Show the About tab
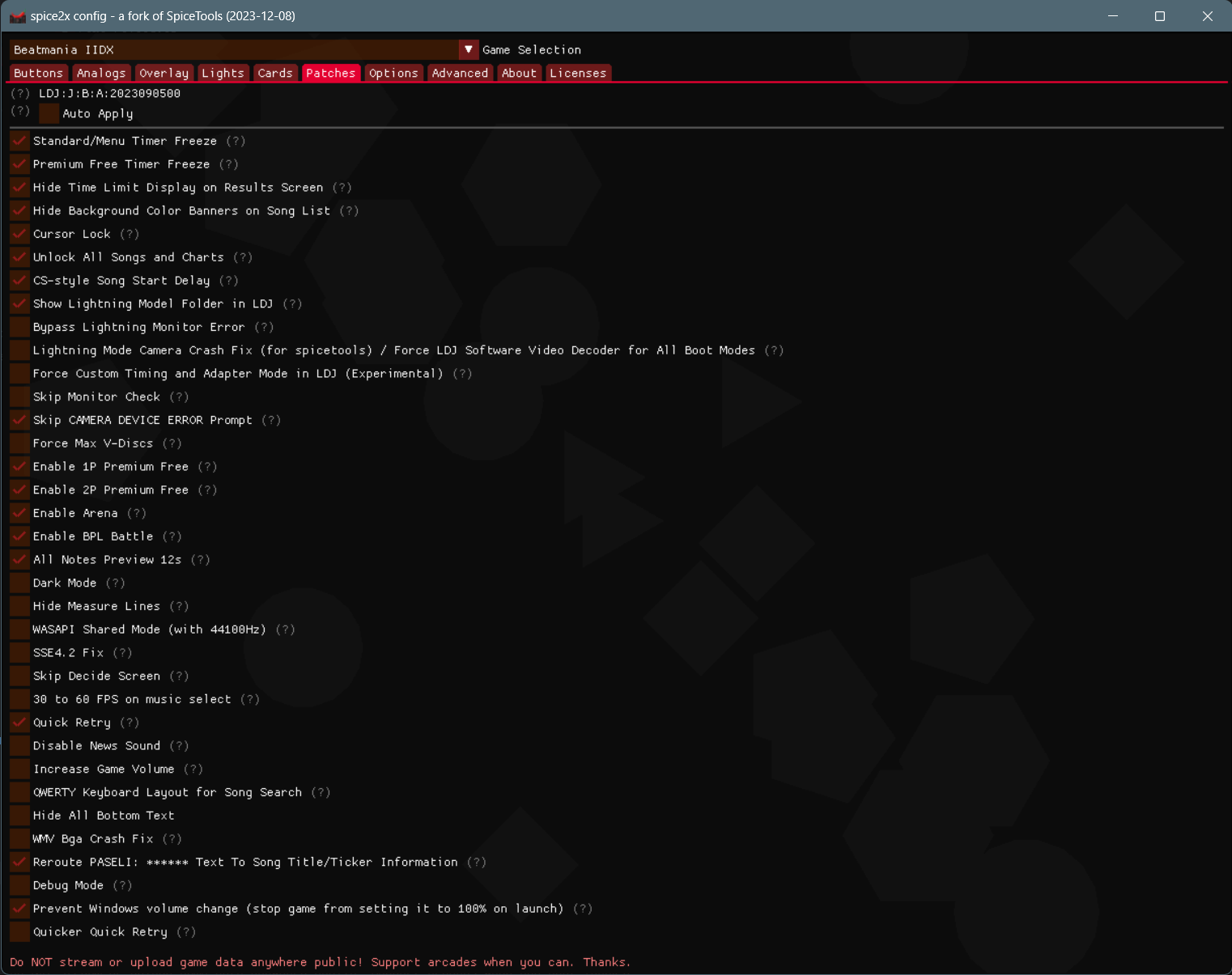This screenshot has width=1232, height=975. (519, 73)
